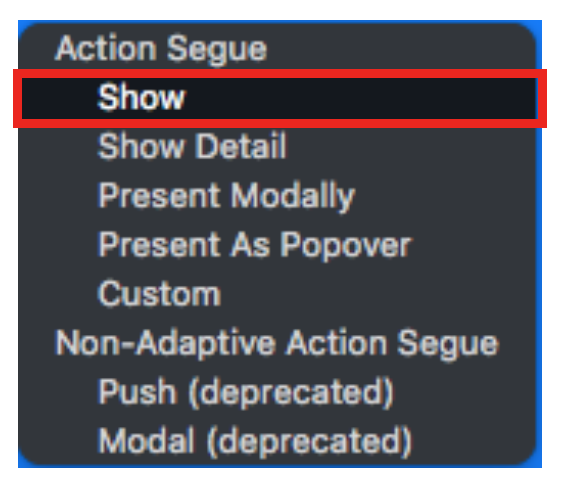Choose Show Detail from segue menu

pos(280,146)
